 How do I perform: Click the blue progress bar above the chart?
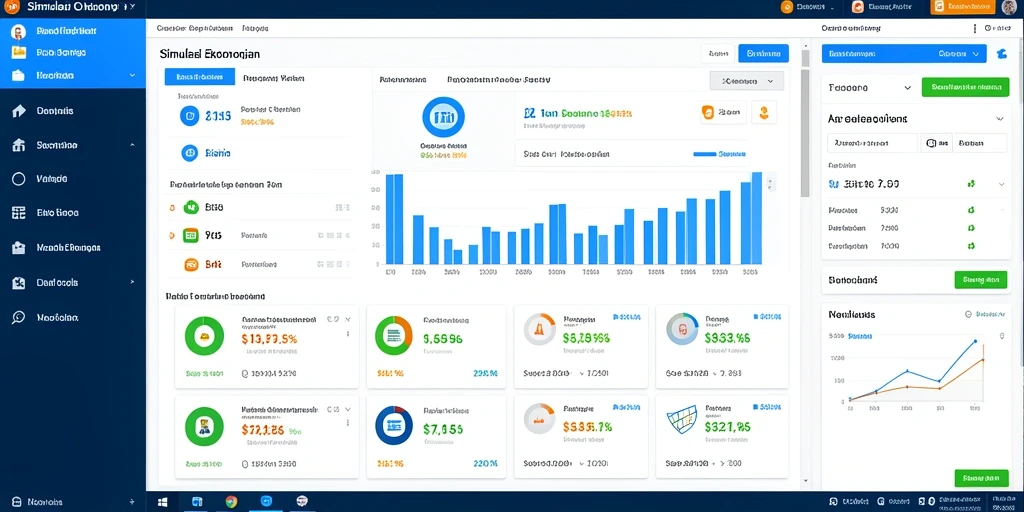tap(705, 155)
